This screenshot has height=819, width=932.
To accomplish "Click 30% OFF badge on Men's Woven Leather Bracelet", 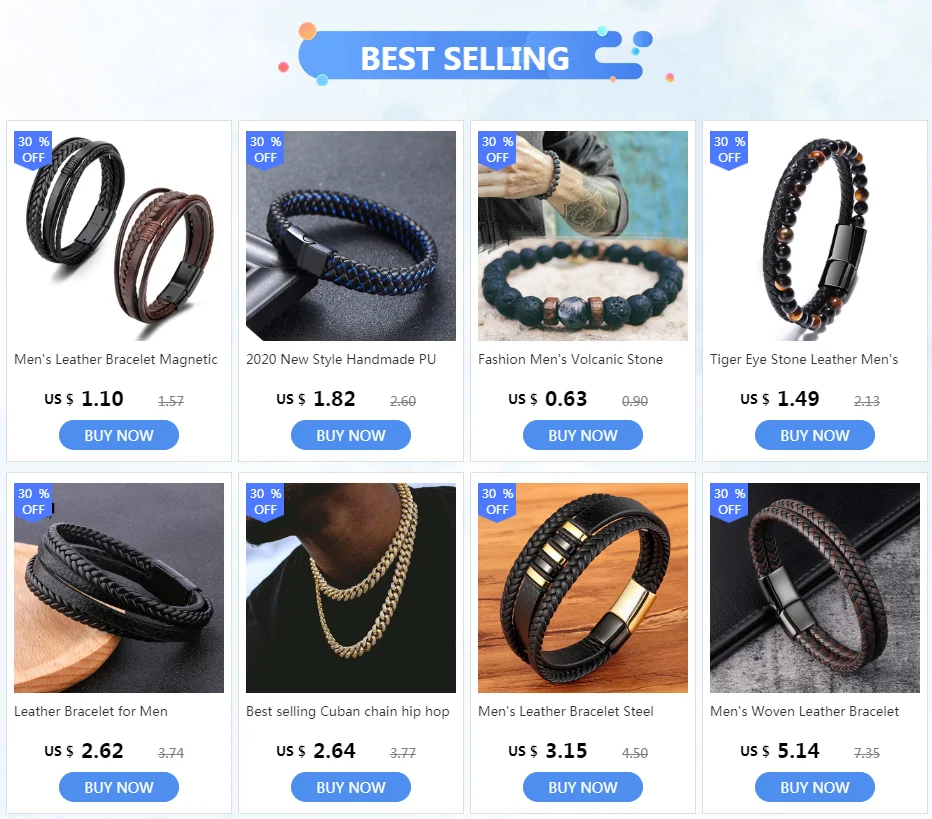I will (729, 502).
